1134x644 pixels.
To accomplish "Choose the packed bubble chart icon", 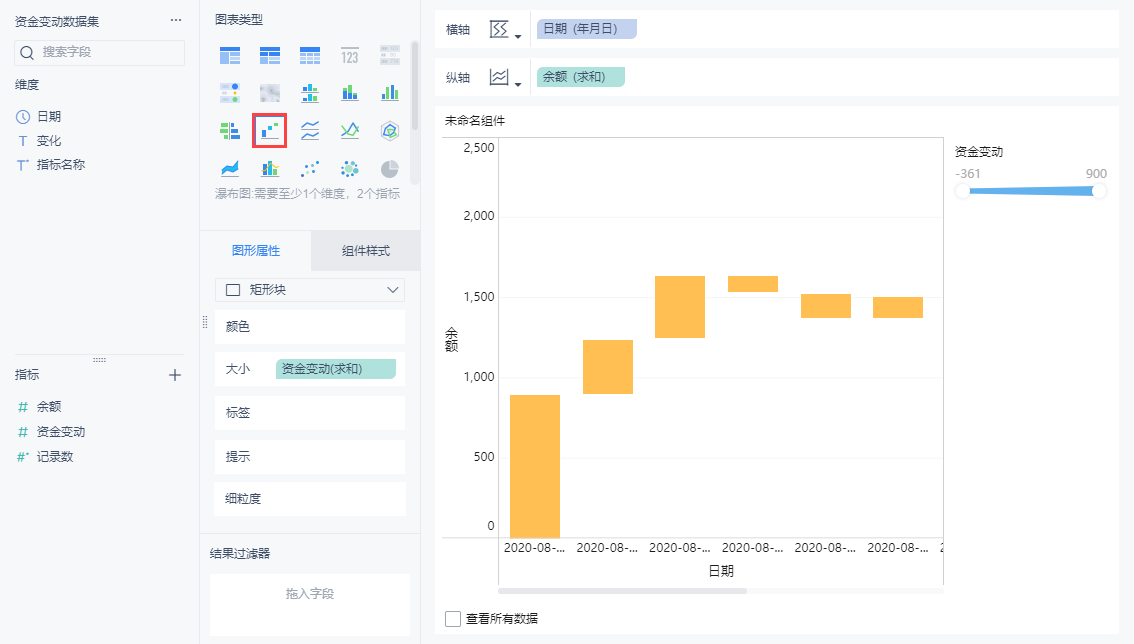I will coord(350,169).
